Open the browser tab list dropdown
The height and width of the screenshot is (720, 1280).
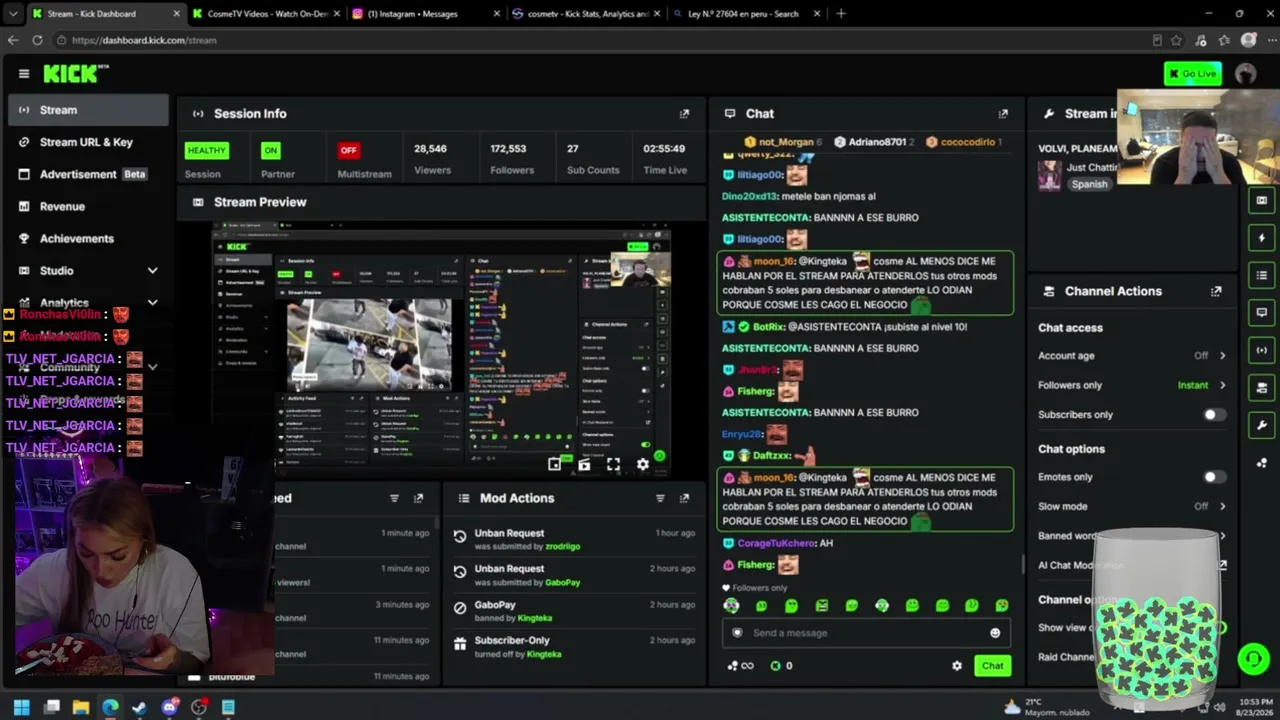pos(13,14)
